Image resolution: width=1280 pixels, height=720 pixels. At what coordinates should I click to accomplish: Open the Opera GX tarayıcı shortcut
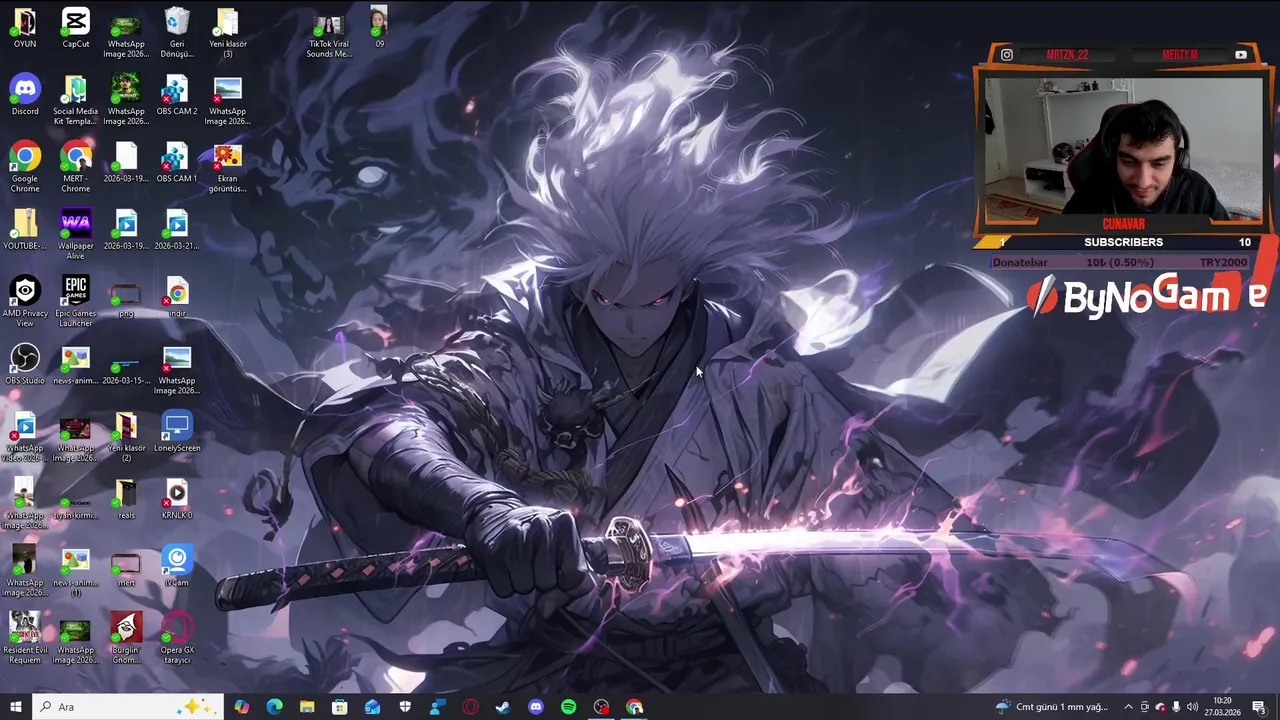[177, 638]
